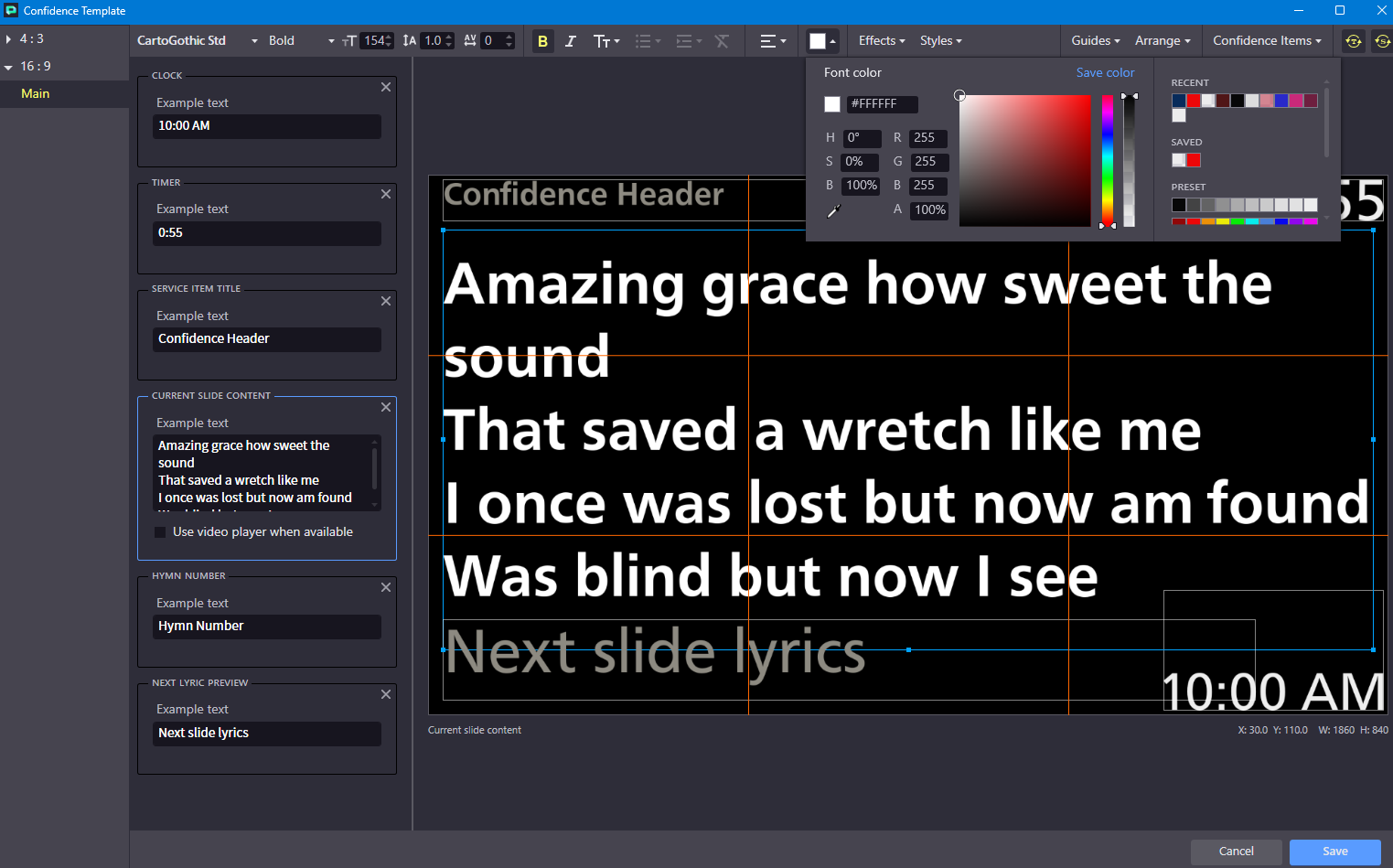
Task: Click the blue Save button
Action: point(1334,852)
